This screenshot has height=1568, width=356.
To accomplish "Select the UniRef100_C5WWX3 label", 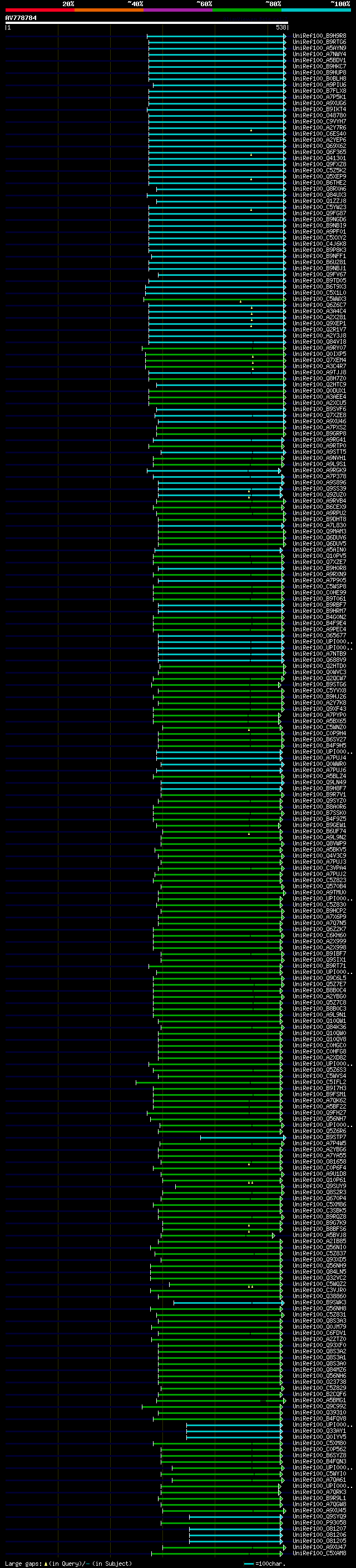I will pyautogui.click(x=319, y=299).
